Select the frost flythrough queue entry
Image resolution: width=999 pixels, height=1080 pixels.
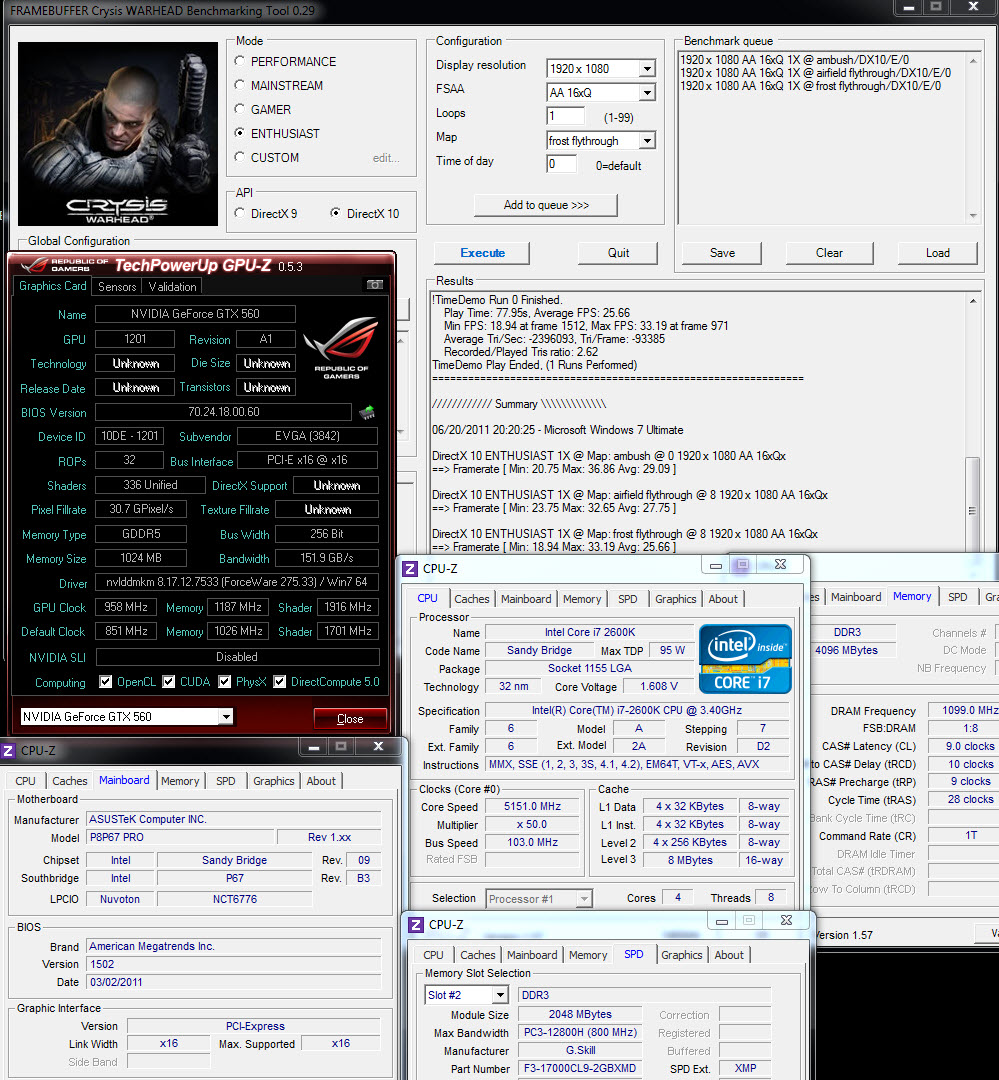(811, 86)
